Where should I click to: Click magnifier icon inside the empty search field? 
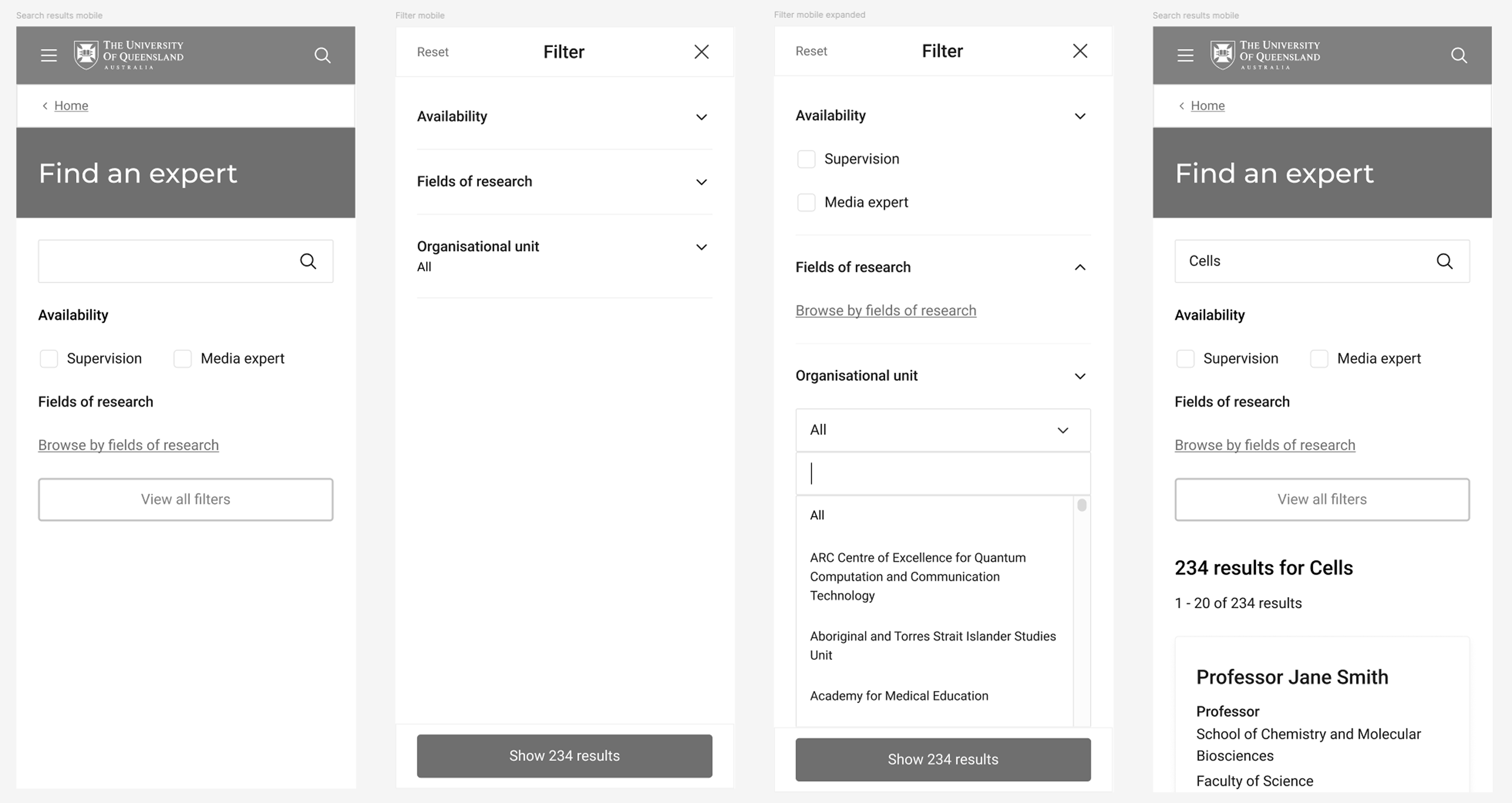pyautogui.click(x=308, y=261)
